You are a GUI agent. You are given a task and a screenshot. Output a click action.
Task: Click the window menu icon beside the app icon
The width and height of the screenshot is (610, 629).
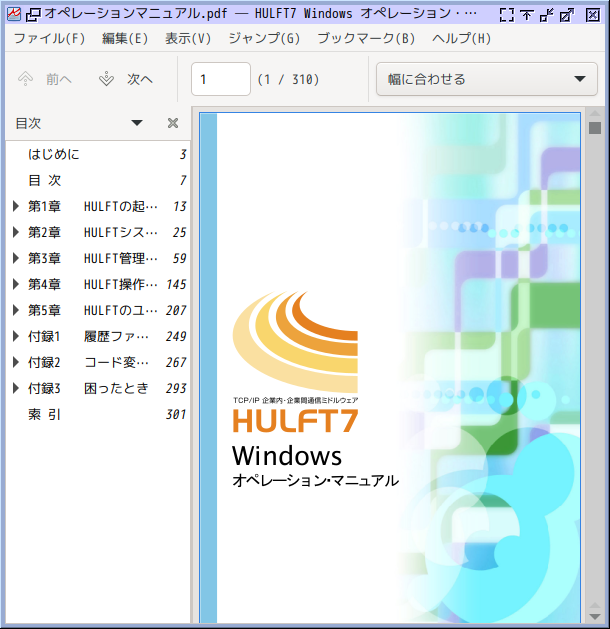point(33,15)
